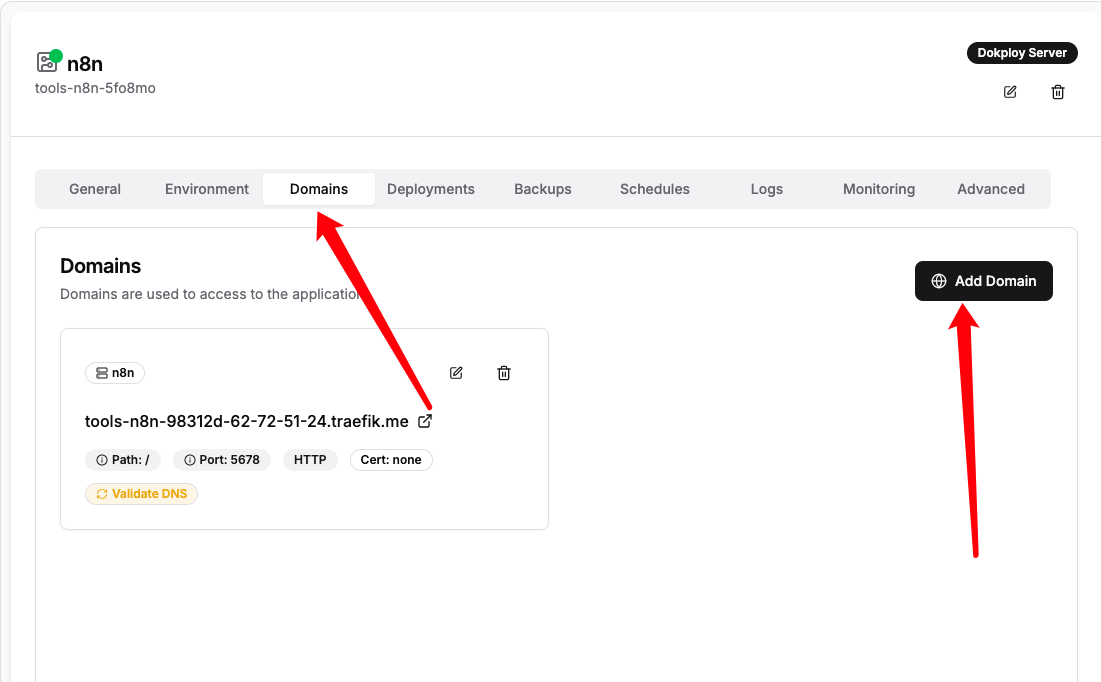The height and width of the screenshot is (682, 1101).
Task: Click the Port: 5678 badge
Action: point(222,460)
